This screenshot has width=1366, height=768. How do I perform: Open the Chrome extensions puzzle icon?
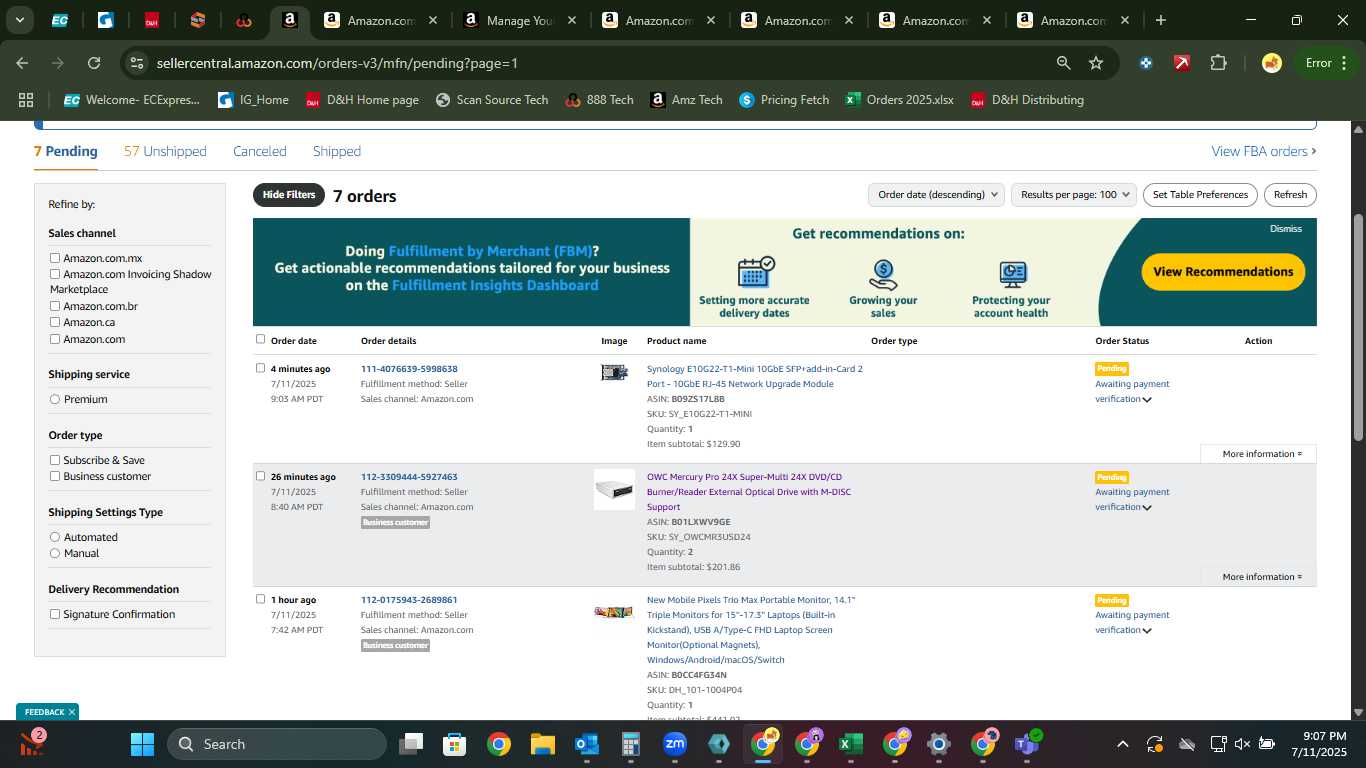[x=1218, y=63]
